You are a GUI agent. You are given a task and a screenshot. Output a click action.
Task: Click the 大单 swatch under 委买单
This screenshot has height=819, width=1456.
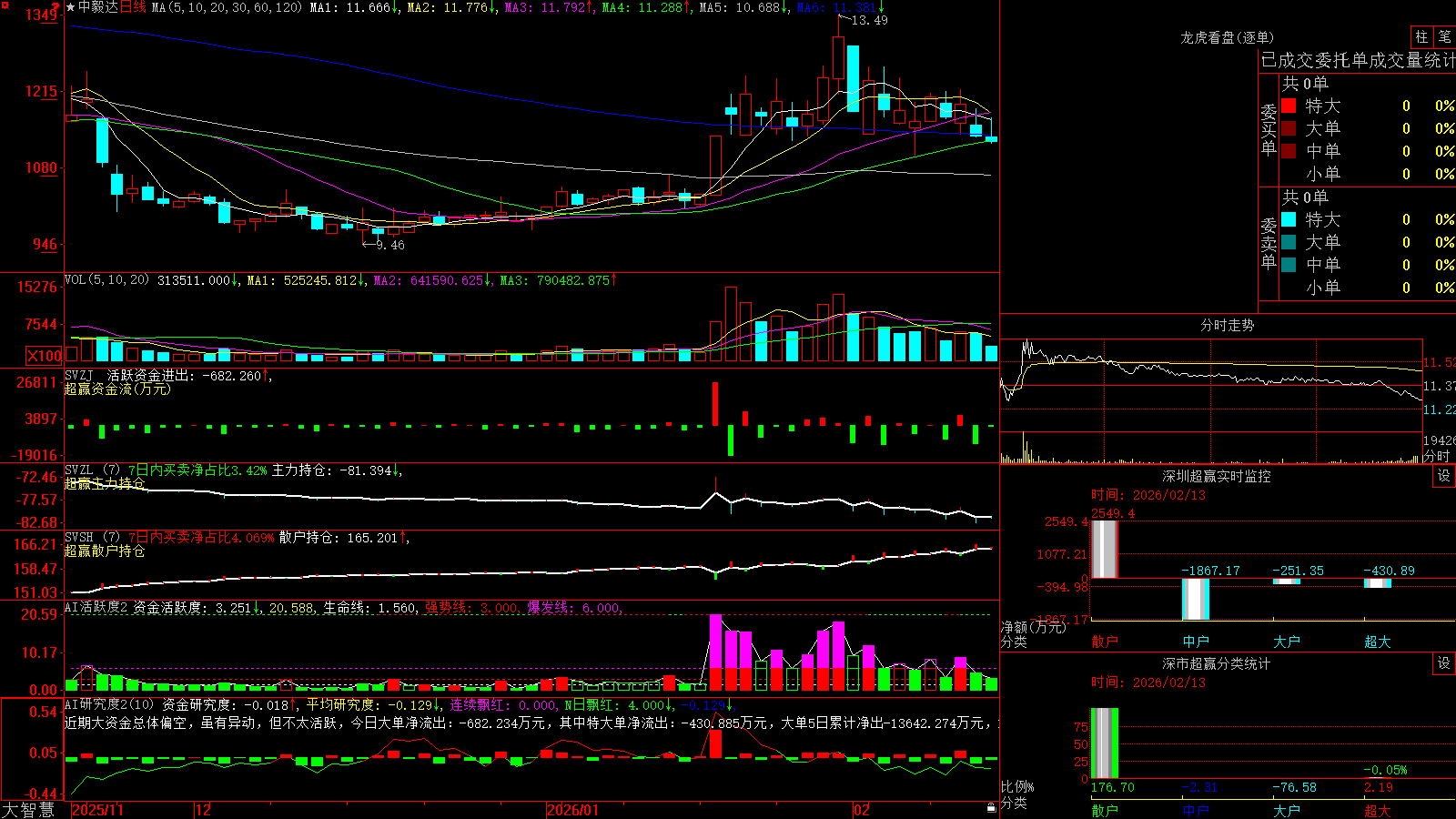[x=1289, y=128]
